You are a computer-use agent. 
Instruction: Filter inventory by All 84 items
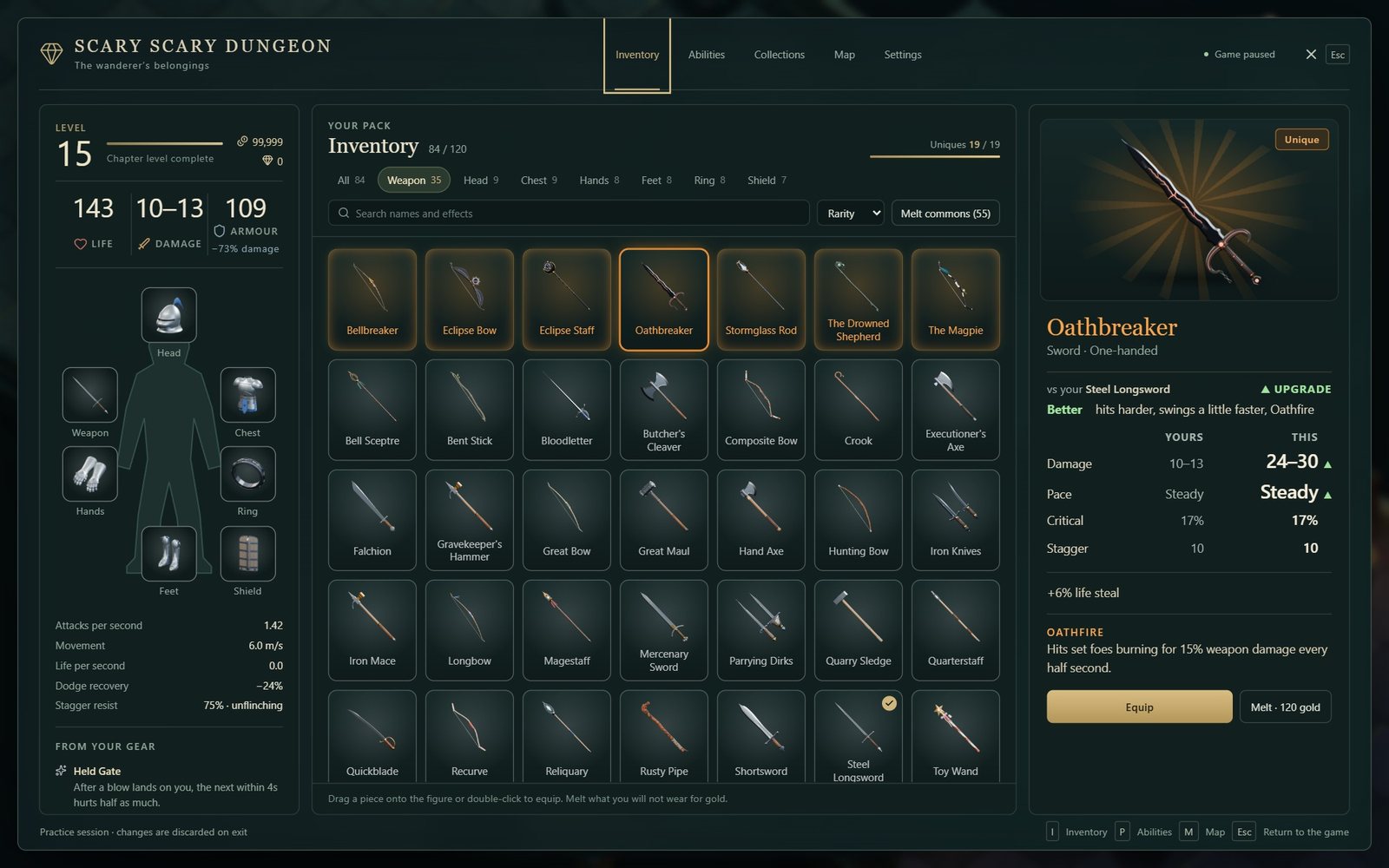[x=351, y=181]
